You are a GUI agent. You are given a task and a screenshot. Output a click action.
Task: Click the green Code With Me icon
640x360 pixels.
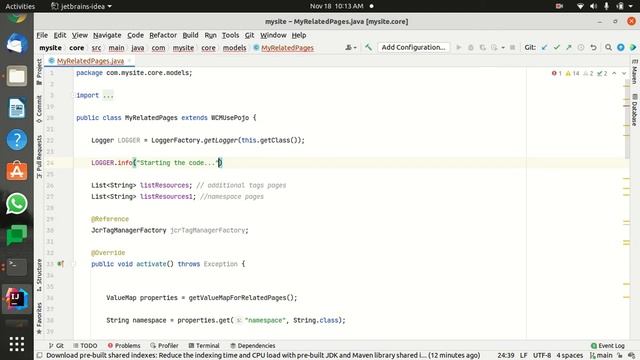633,47
